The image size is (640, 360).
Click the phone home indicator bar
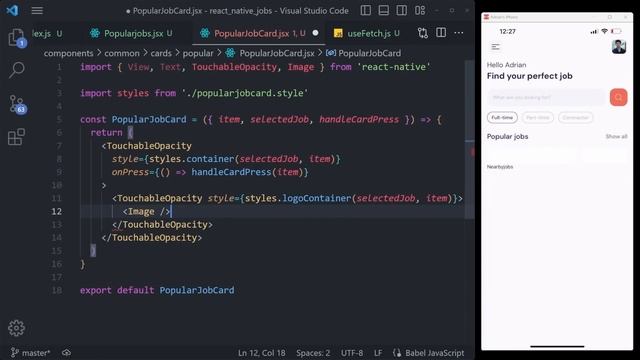(557, 347)
